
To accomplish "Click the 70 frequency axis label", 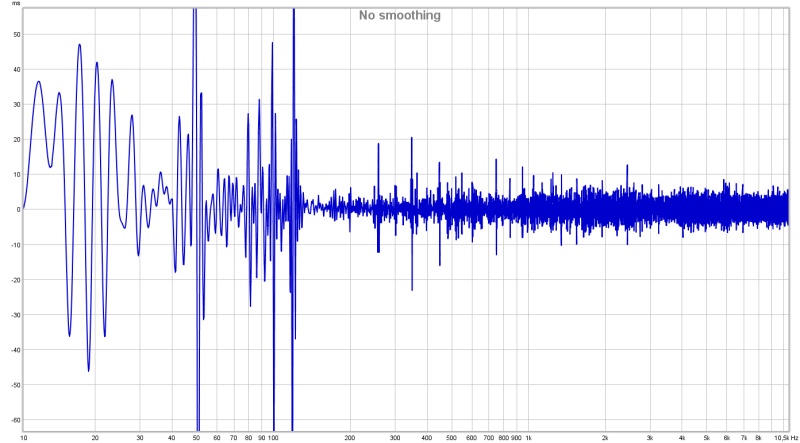I will [x=234, y=438].
